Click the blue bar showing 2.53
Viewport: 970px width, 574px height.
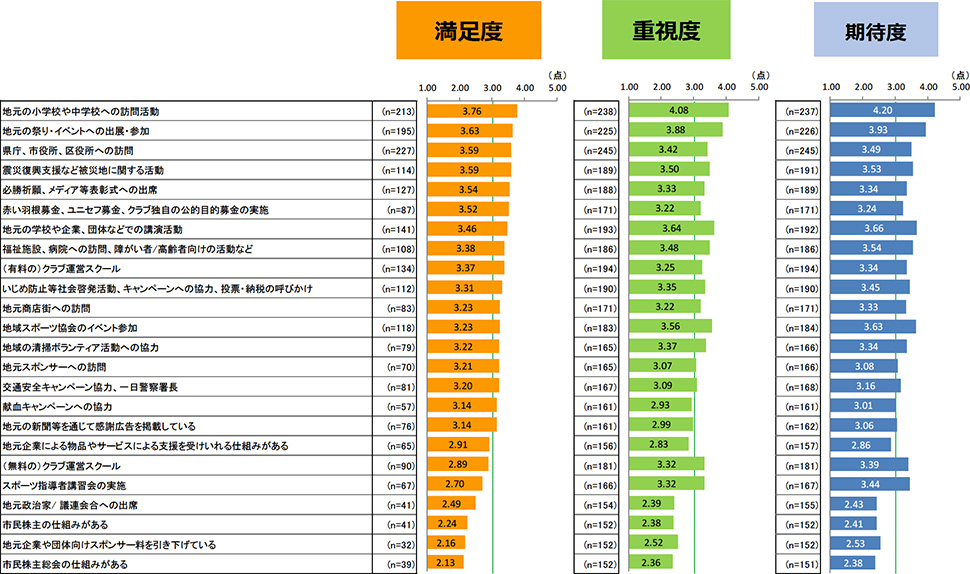855,544
